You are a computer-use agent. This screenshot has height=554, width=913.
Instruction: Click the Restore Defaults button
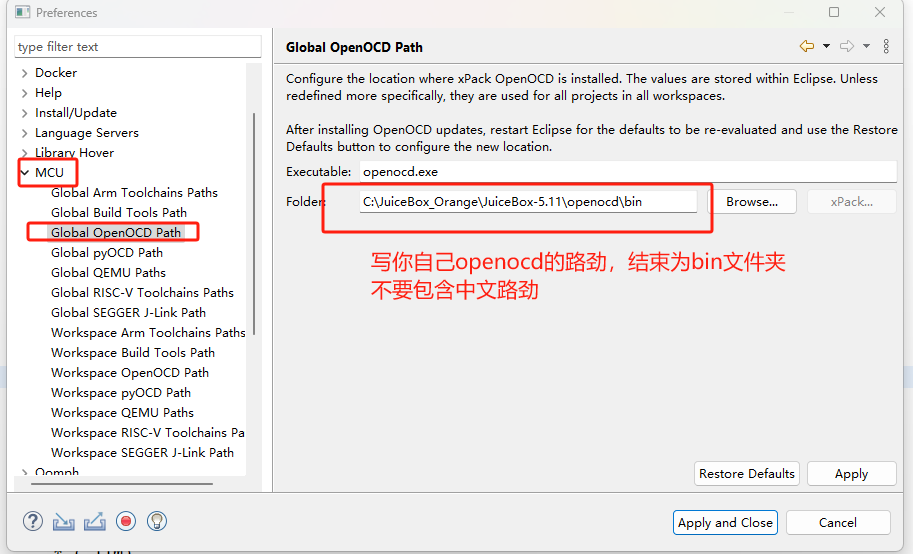pos(747,474)
